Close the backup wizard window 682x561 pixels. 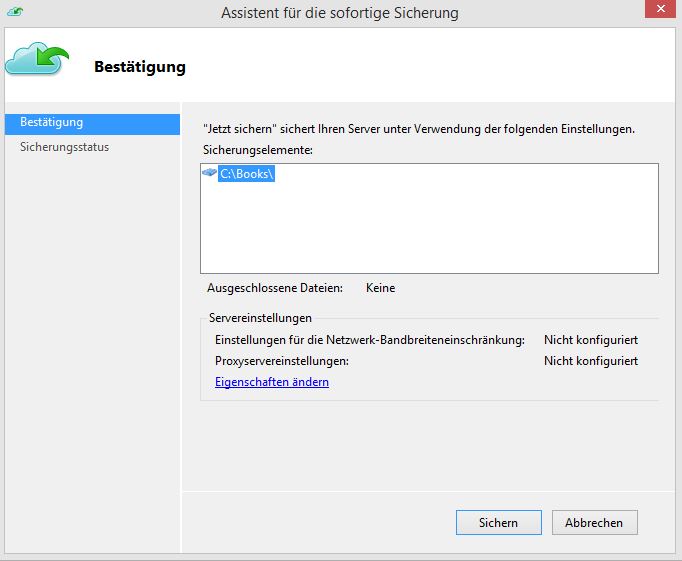click(660, 9)
